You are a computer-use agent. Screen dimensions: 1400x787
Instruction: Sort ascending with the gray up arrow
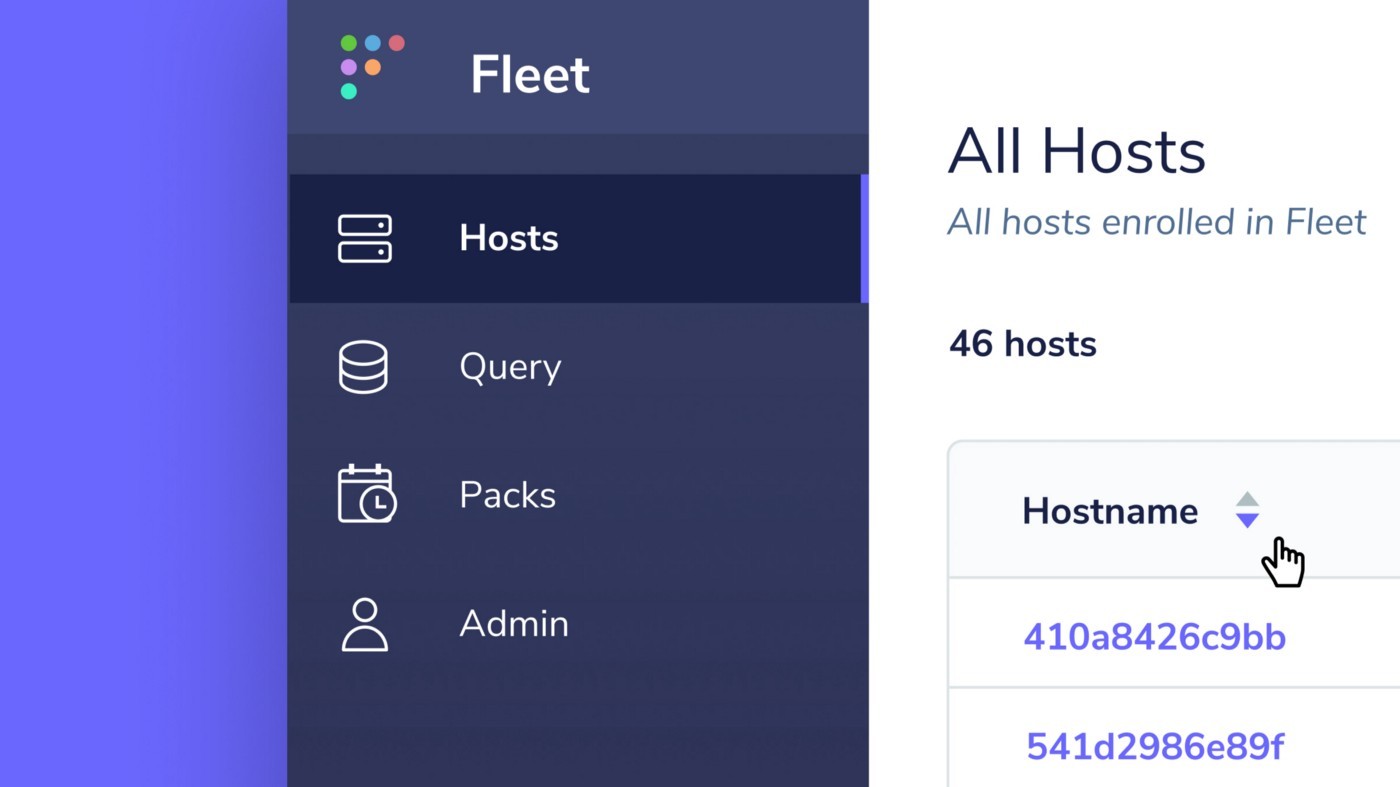pos(1247,499)
